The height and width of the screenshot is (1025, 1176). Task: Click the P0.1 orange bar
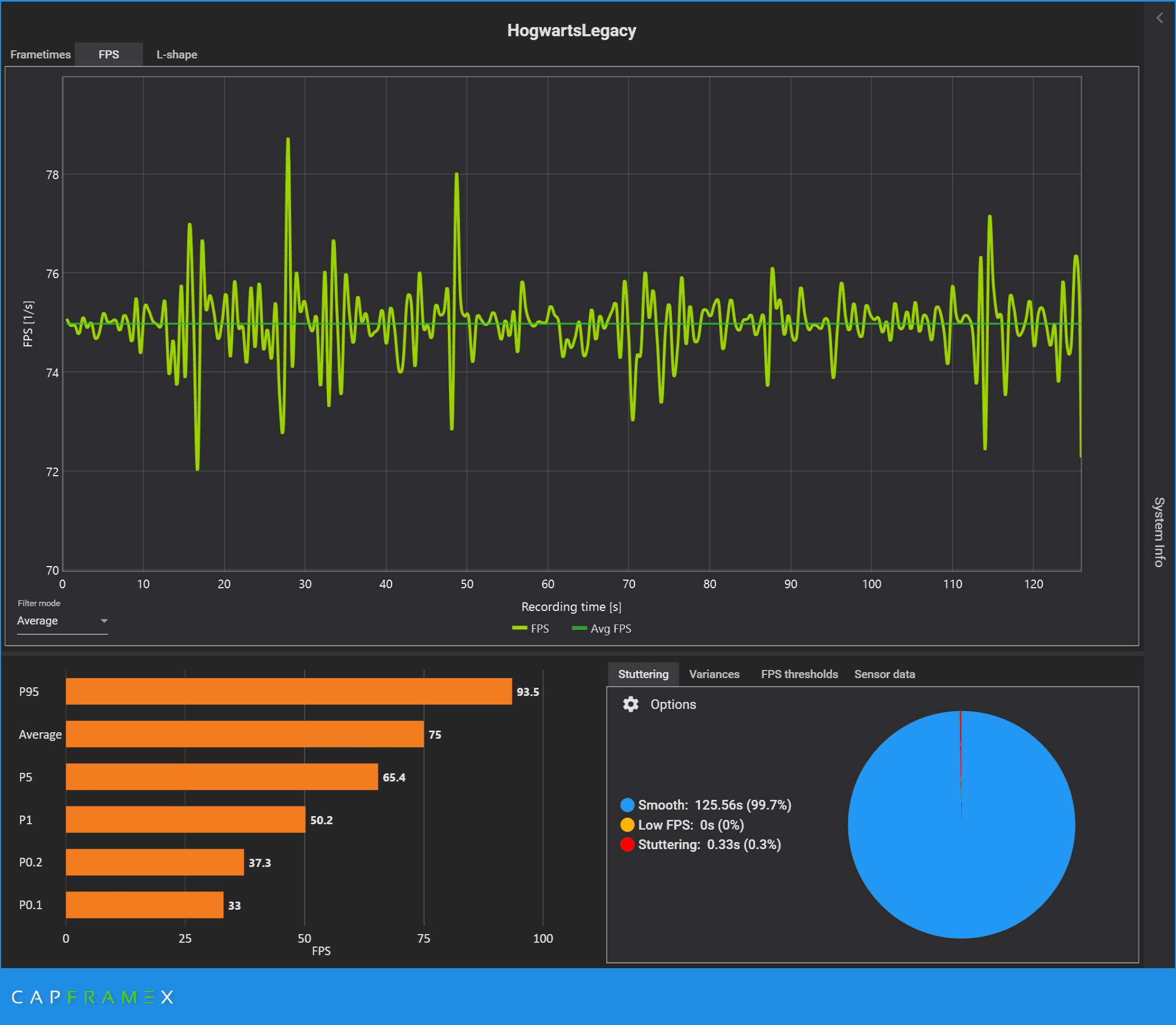click(144, 905)
